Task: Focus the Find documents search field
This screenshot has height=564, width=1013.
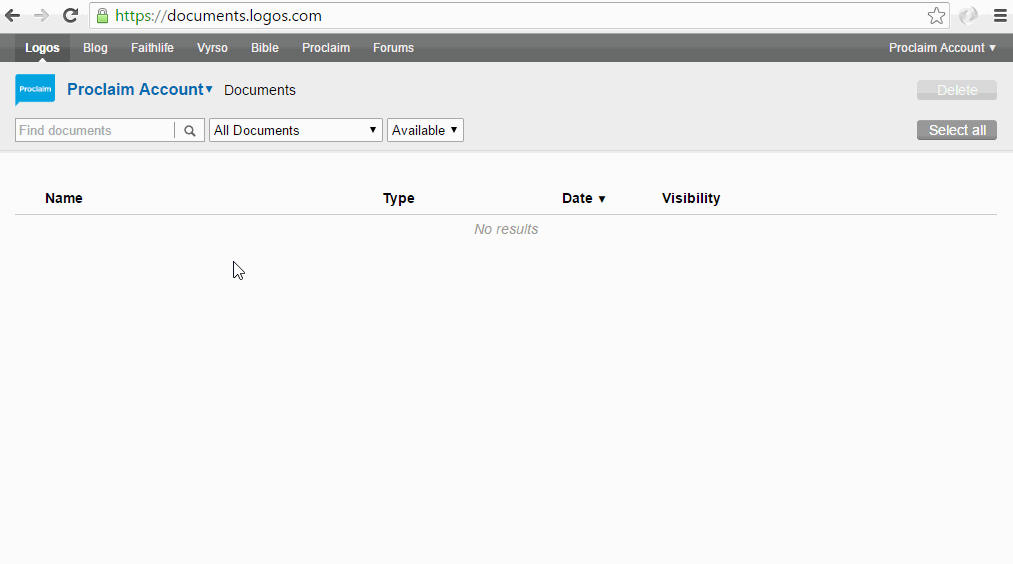Action: tap(95, 131)
